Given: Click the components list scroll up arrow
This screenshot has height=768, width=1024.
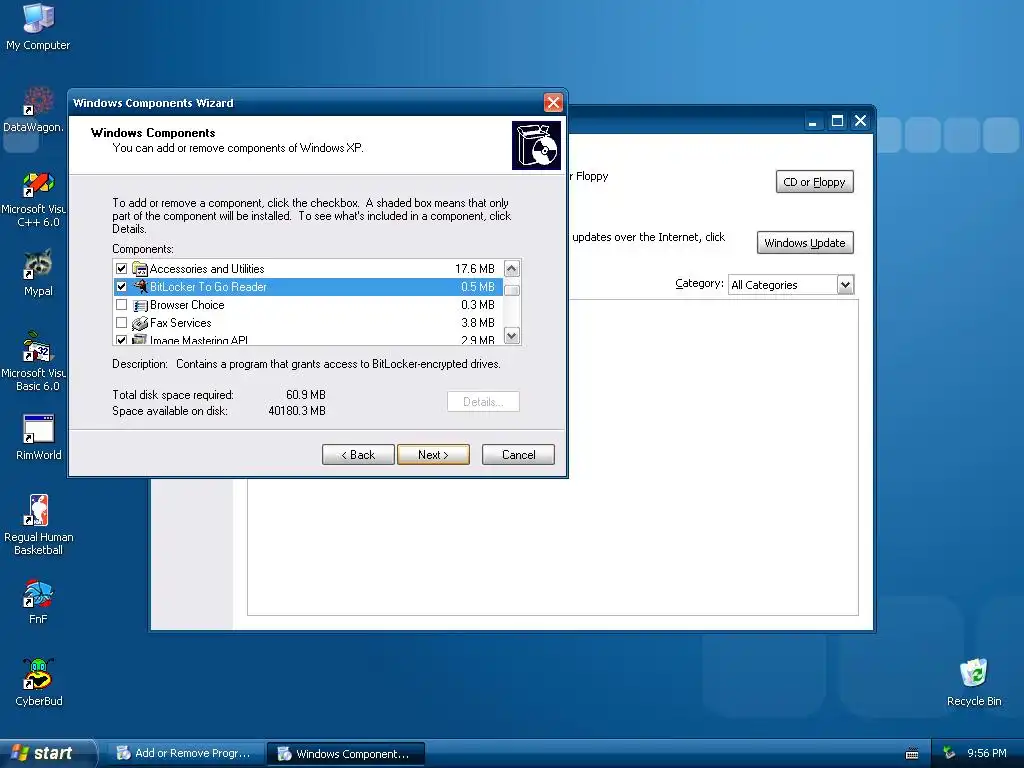Looking at the screenshot, I should 512,268.
